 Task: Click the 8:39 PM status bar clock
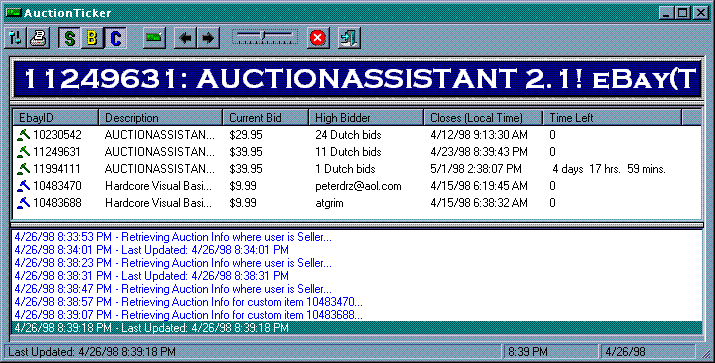point(528,352)
